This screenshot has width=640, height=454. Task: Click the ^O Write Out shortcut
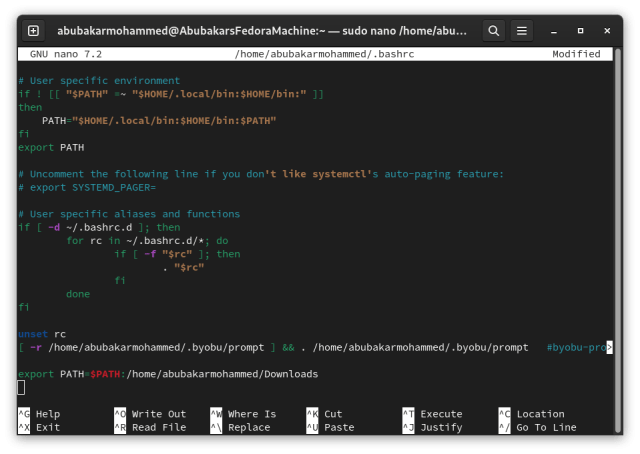150,414
